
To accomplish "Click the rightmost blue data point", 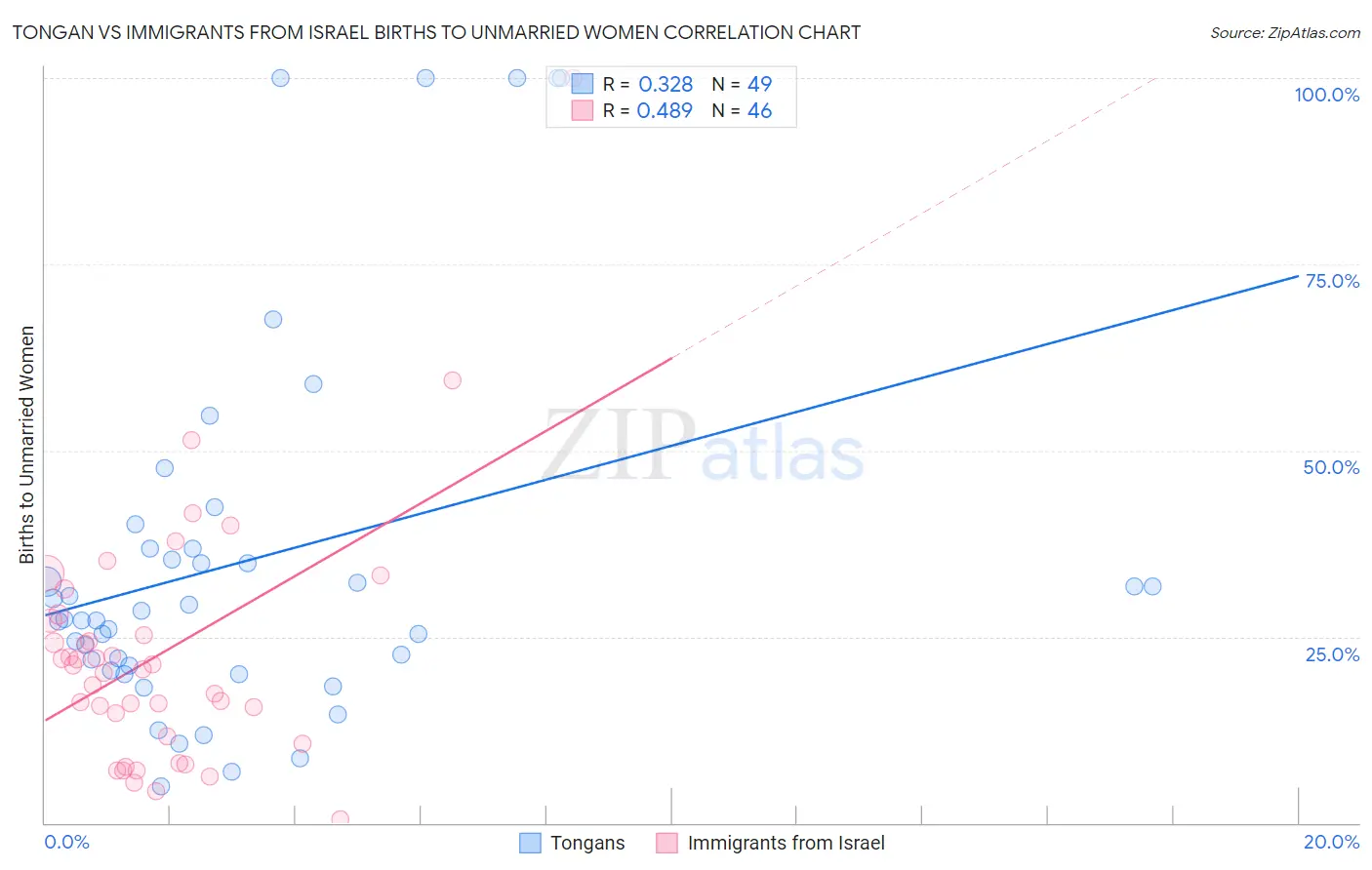I will (1152, 586).
